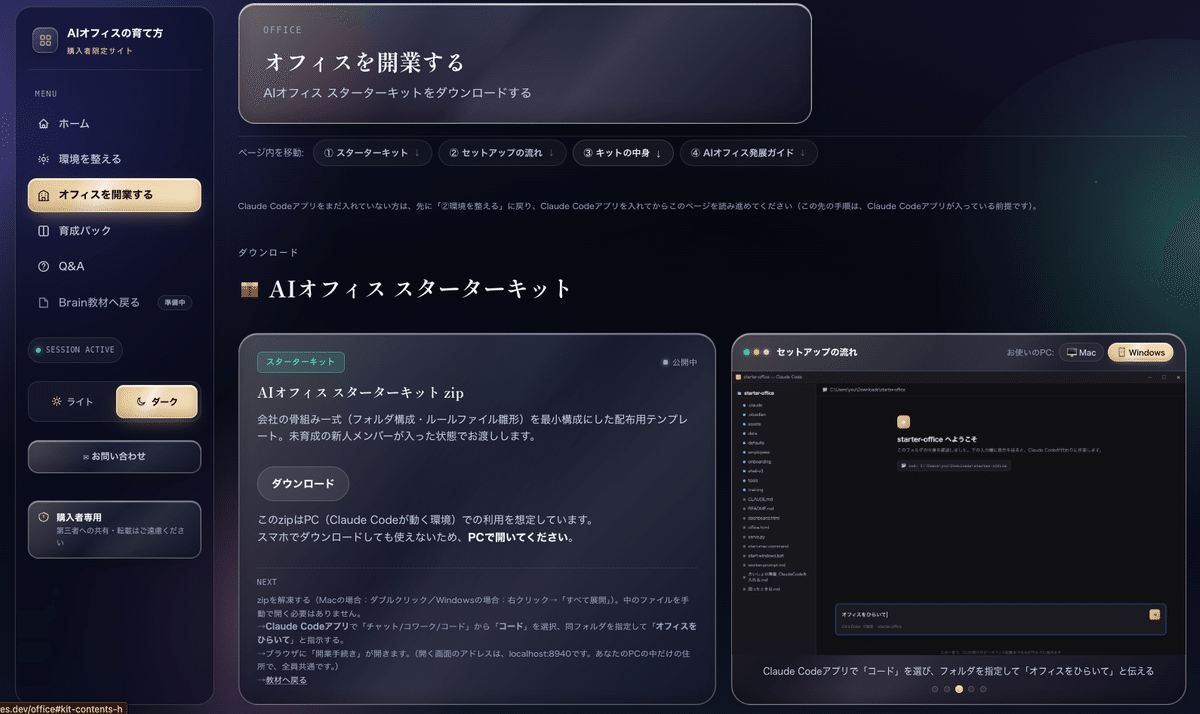The image size is (1200, 714).
Task: Jump to ④ AIオフィス発展ガイド section
Action: pyautogui.click(x=749, y=153)
